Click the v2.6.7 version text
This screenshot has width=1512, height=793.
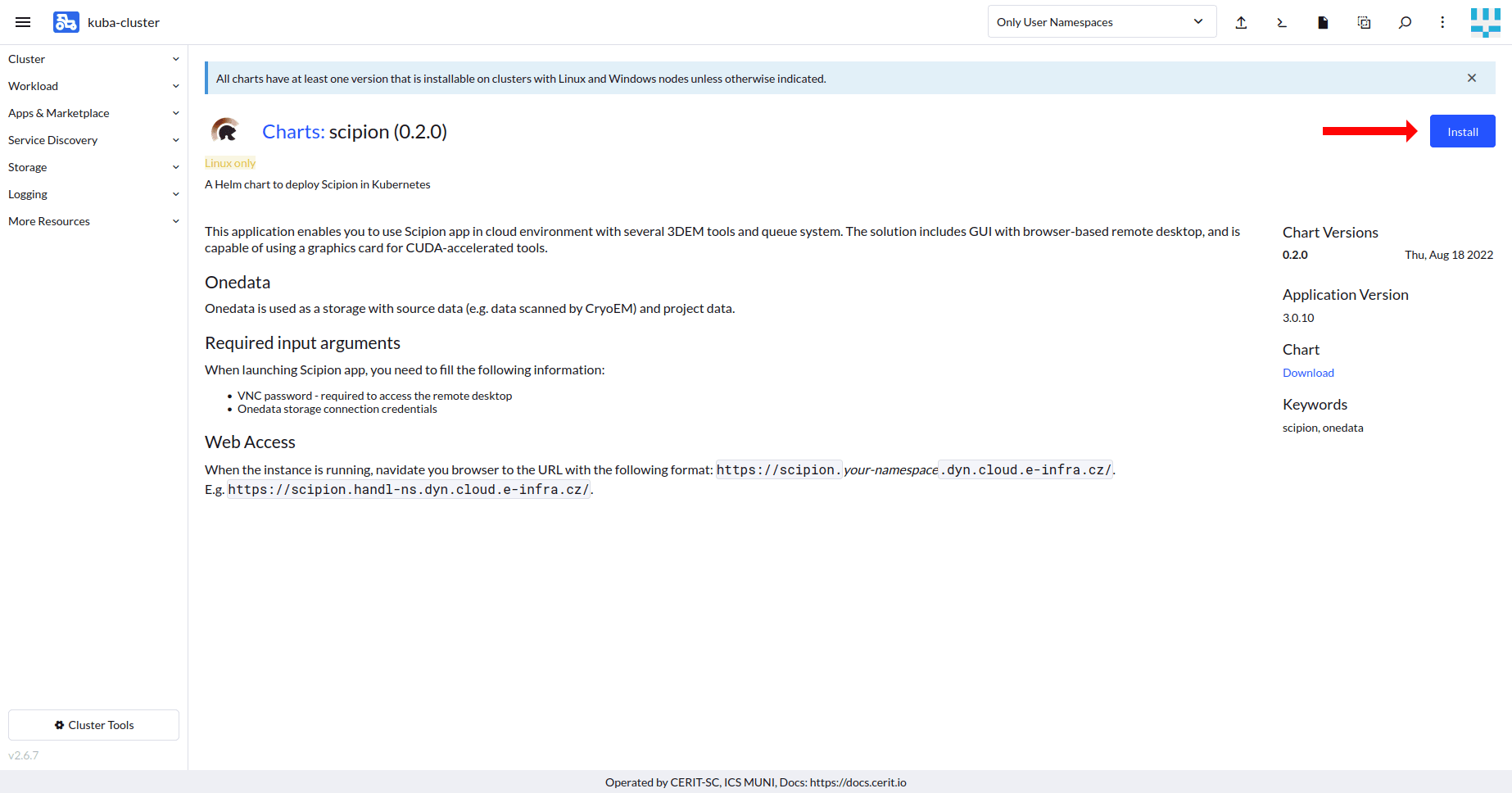click(x=23, y=755)
